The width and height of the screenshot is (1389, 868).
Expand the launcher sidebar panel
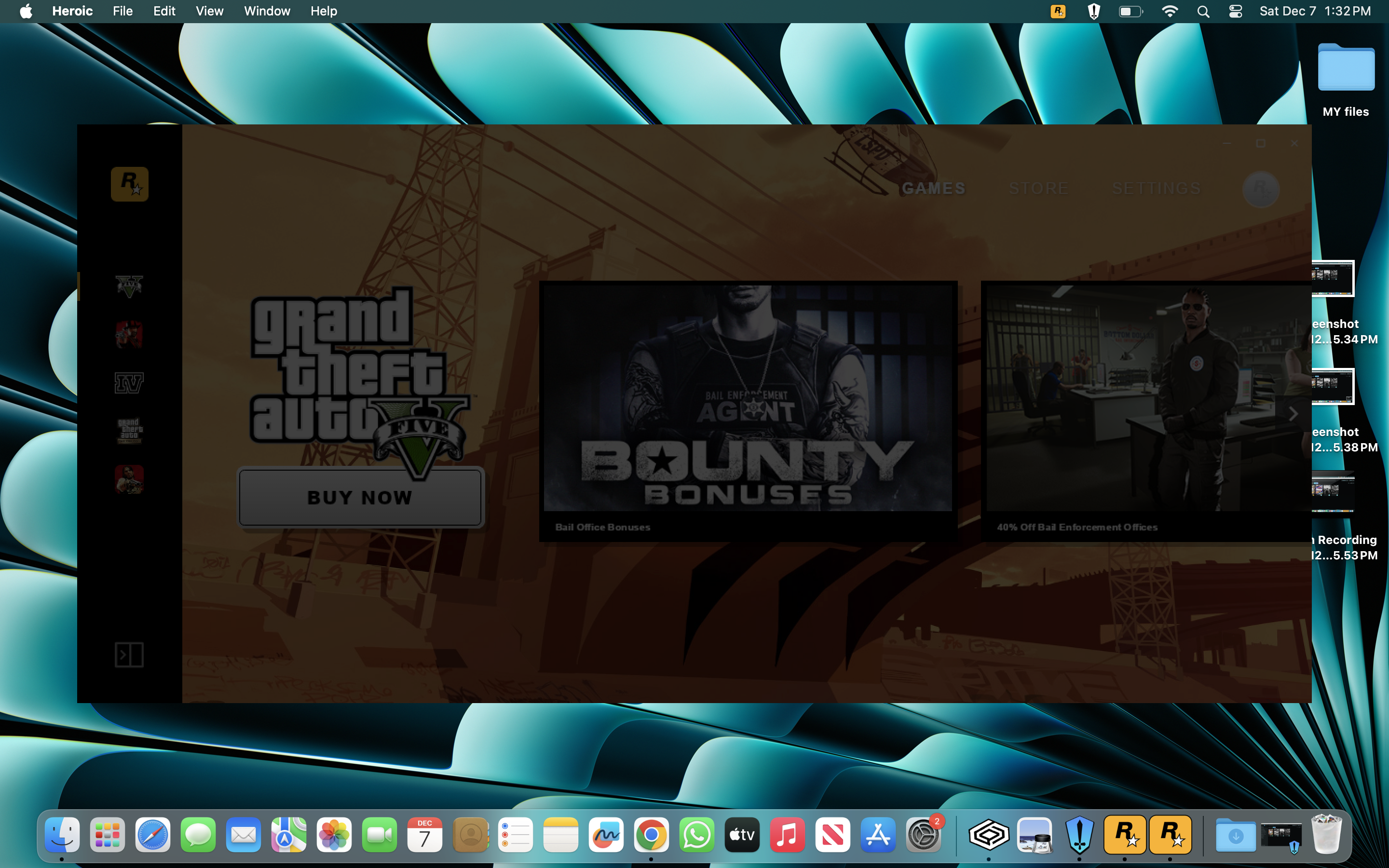129,654
